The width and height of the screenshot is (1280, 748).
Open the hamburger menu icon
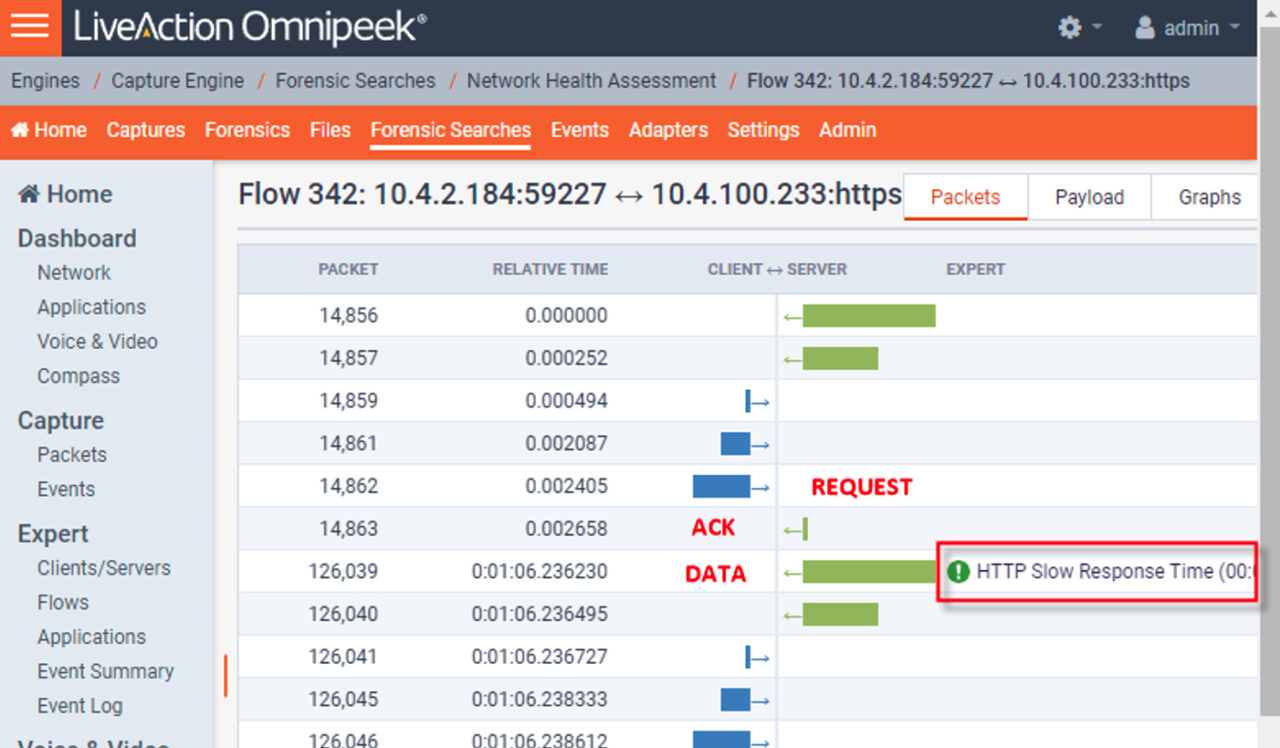point(30,27)
